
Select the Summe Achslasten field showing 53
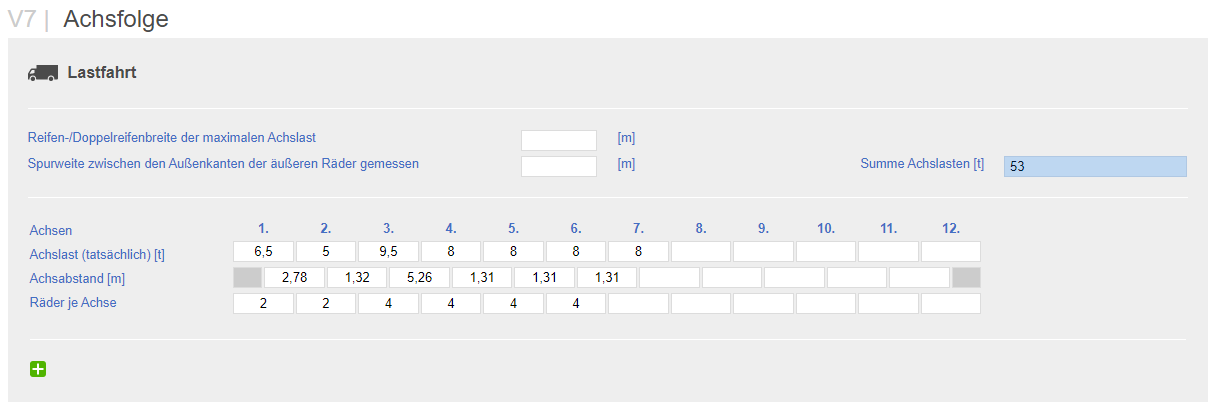click(x=1095, y=166)
